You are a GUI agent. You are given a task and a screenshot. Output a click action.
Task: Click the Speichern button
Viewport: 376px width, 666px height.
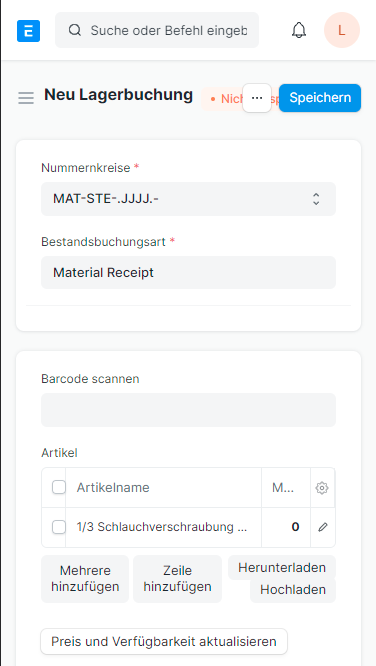tap(320, 98)
